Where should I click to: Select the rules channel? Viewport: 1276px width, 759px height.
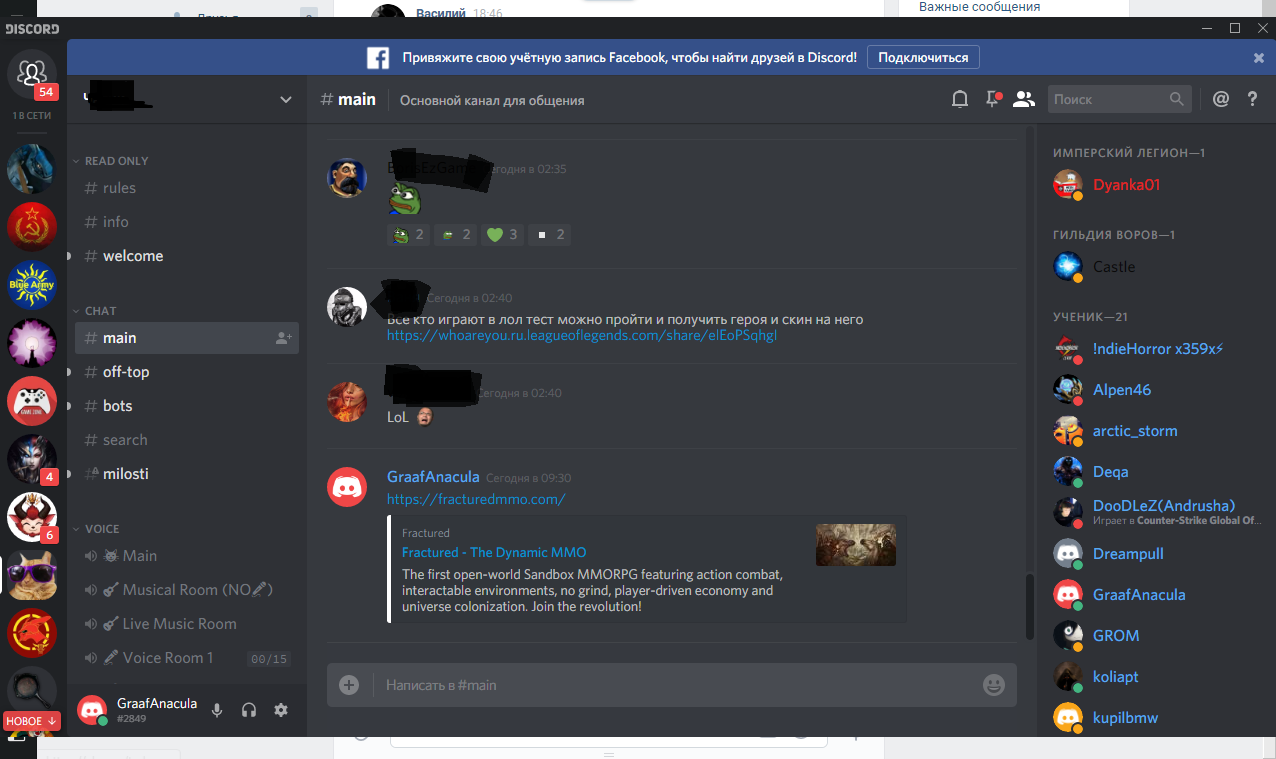187,188
